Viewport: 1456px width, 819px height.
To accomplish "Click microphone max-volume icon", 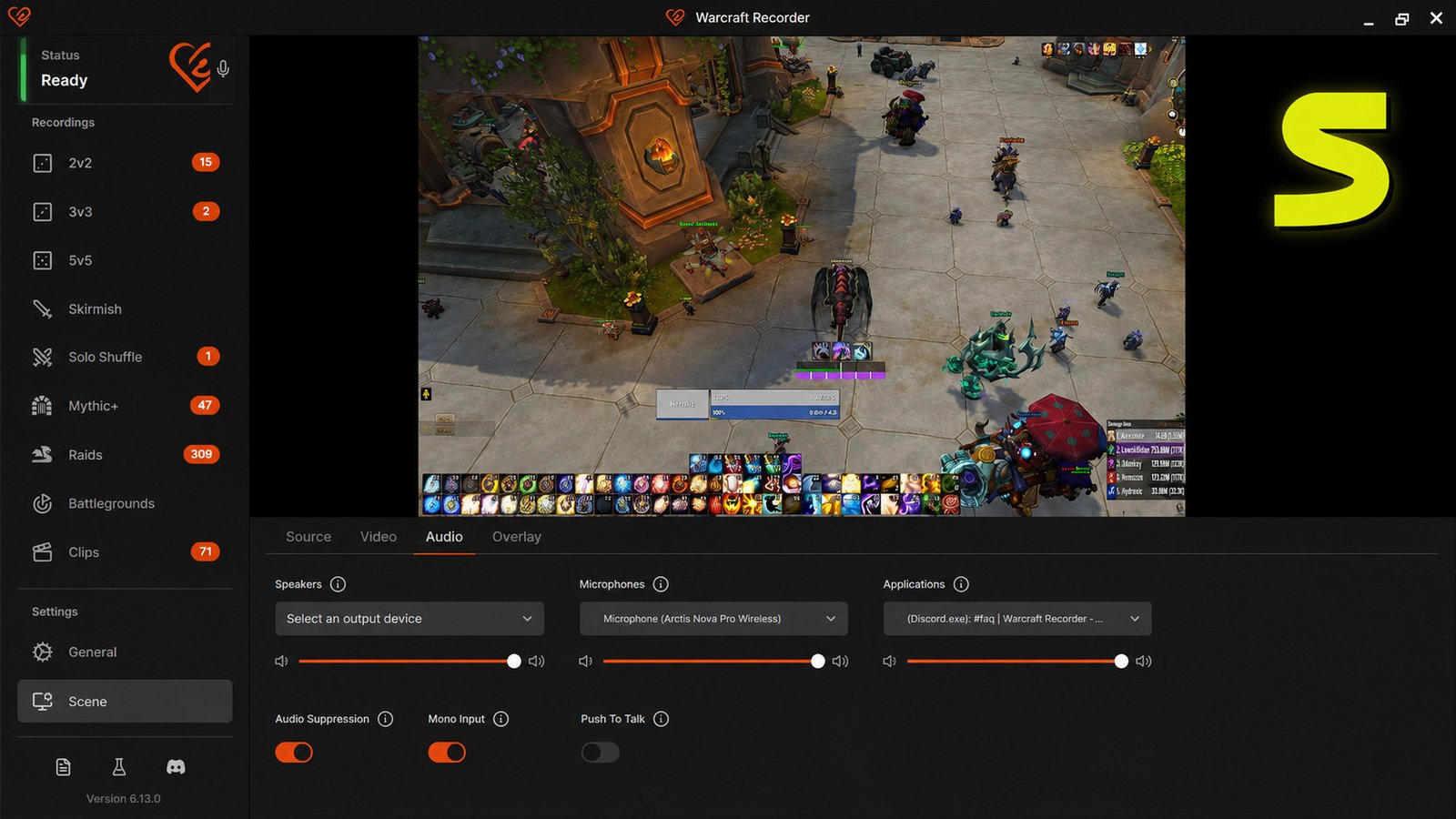I will [841, 662].
